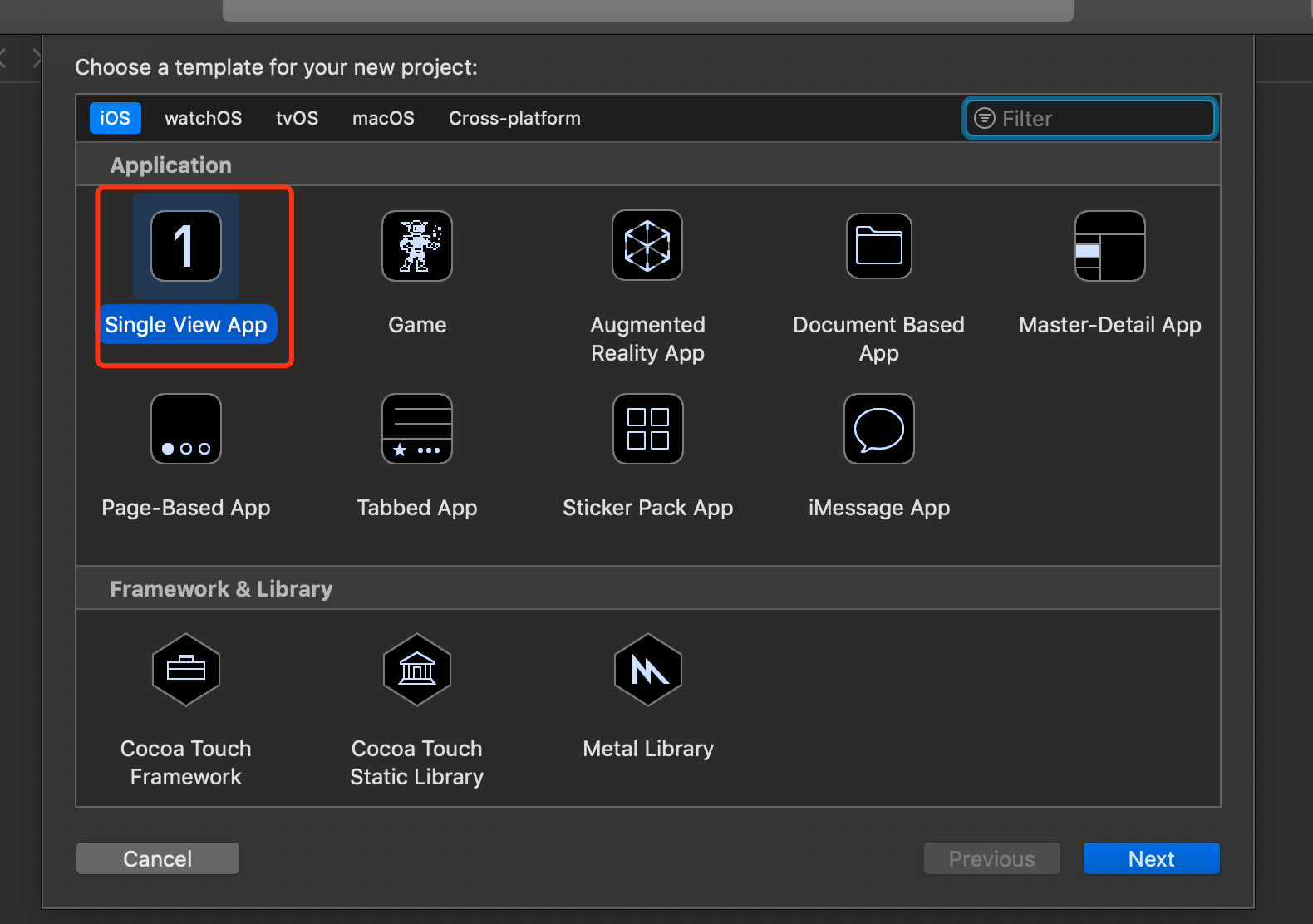This screenshot has width=1313, height=924.
Task: Click Next to continue project setup
Action: click(x=1152, y=858)
